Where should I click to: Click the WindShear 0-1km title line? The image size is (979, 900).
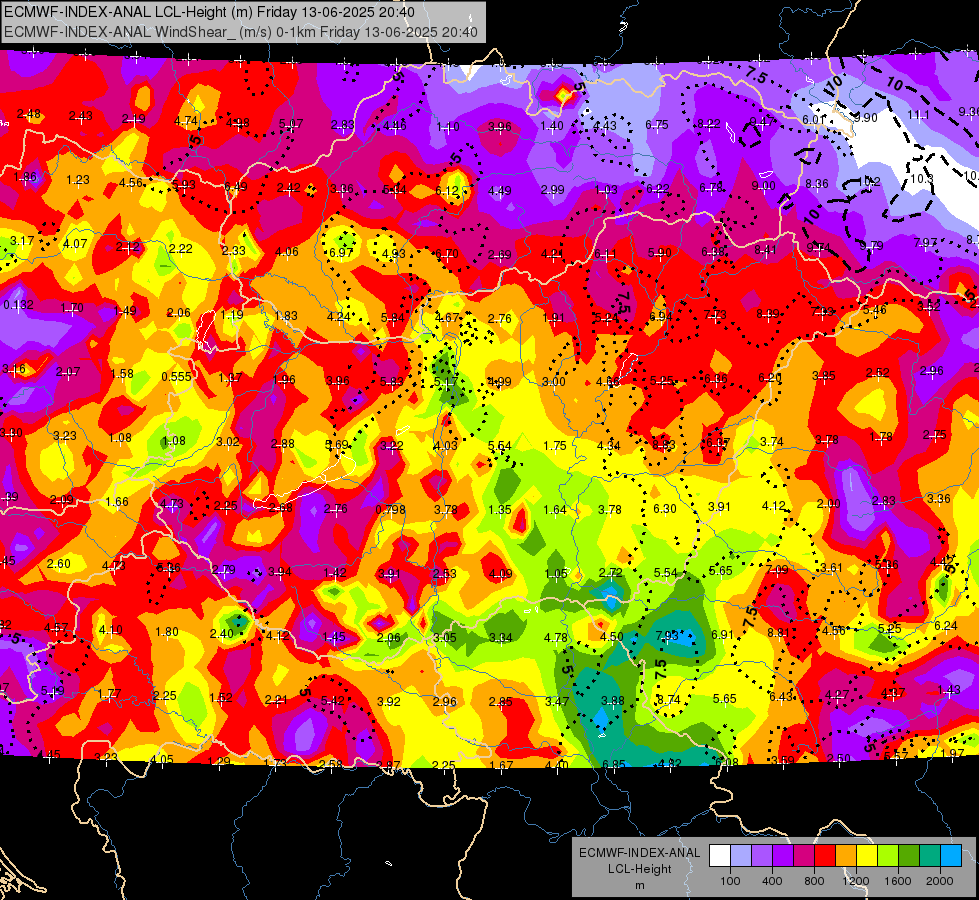(x=241, y=32)
